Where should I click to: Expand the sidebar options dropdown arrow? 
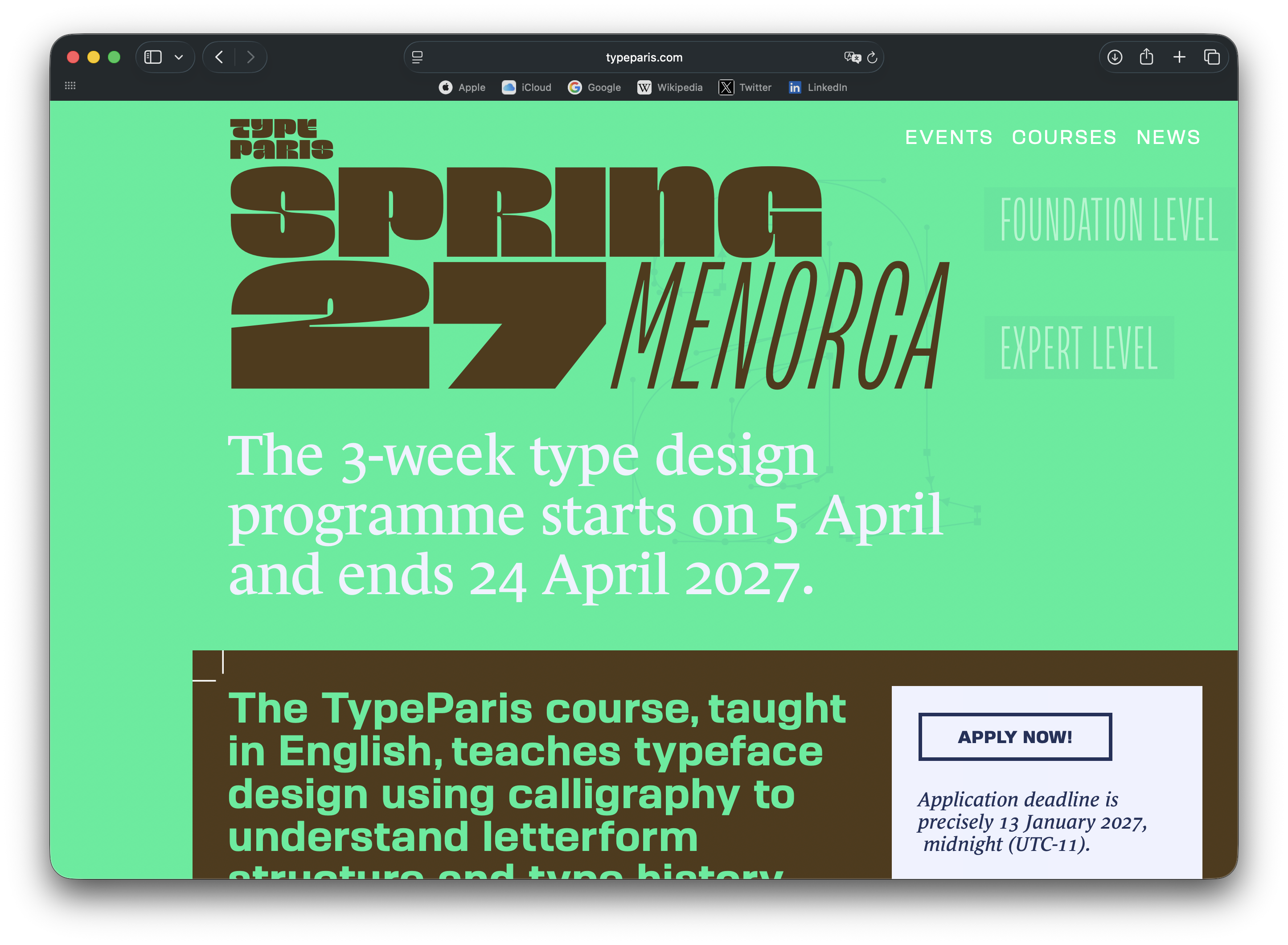point(179,57)
